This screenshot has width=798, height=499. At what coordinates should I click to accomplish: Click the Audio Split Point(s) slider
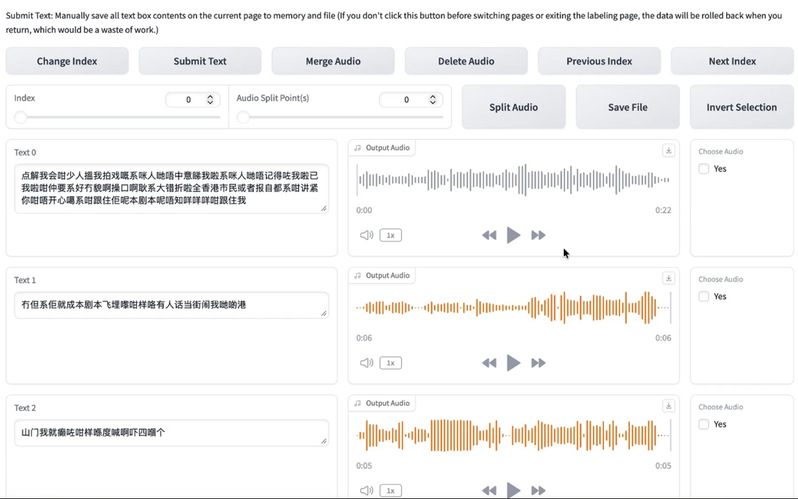click(x=340, y=118)
